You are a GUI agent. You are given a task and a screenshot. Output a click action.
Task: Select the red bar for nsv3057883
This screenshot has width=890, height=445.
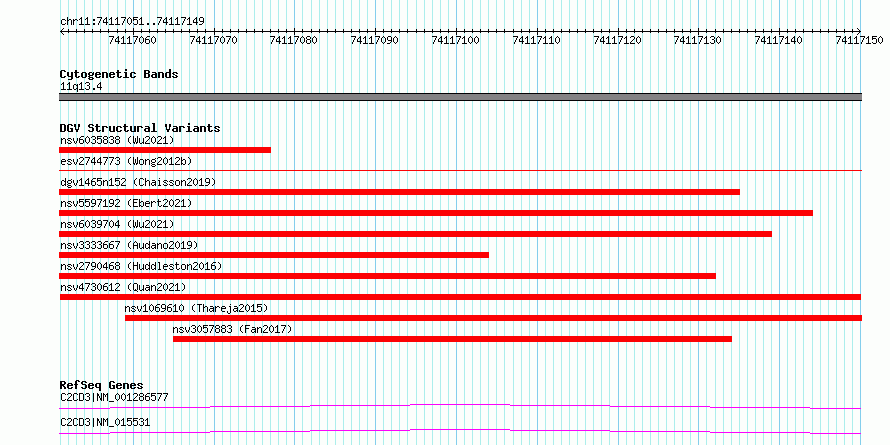tap(452, 339)
